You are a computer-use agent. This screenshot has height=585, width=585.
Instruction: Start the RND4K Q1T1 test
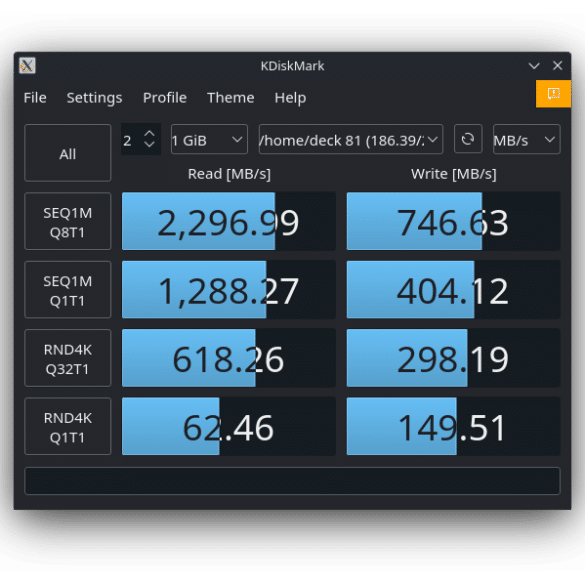[68, 426]
